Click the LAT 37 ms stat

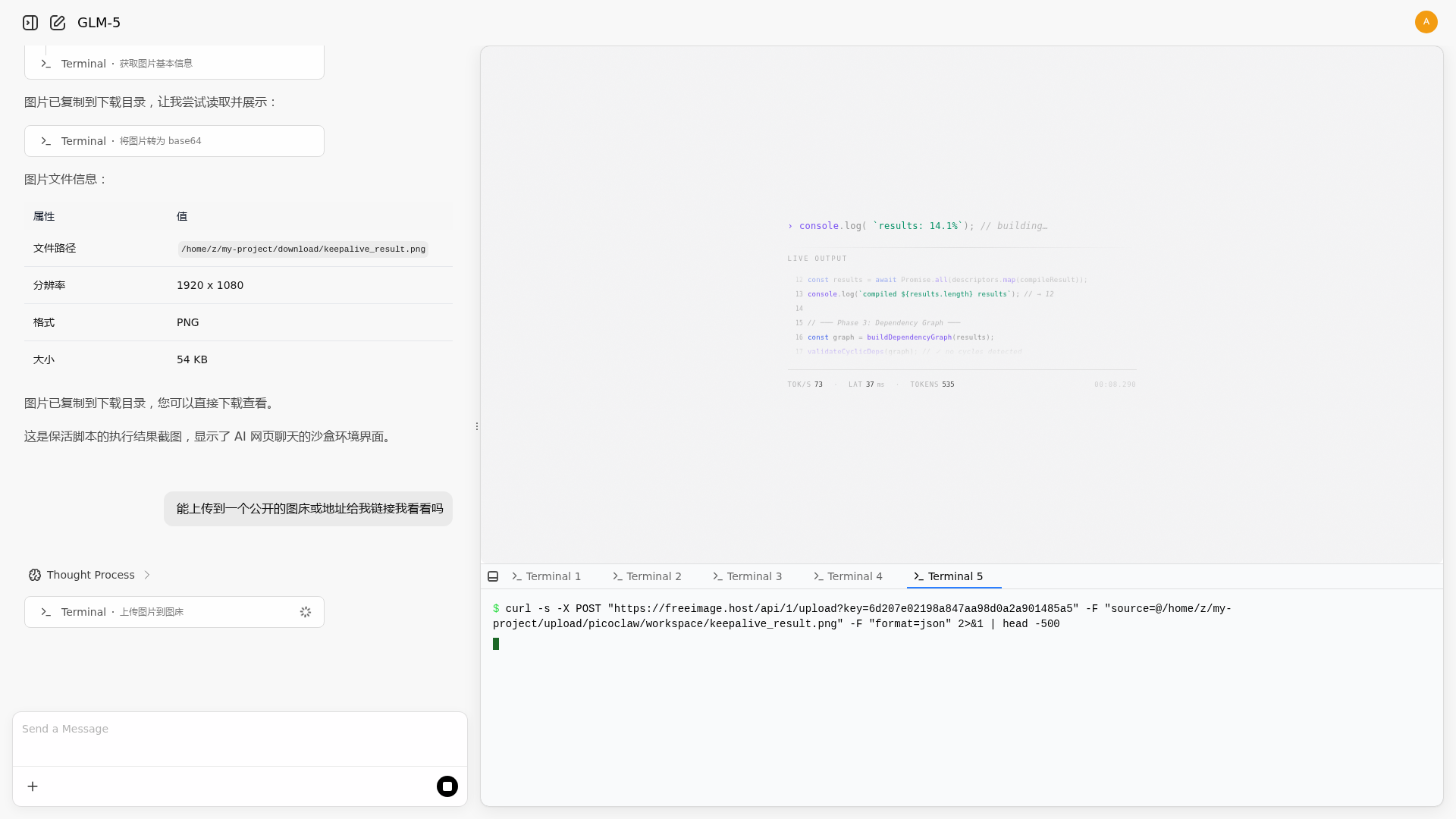pyautogui.click(x=866, y=384)
